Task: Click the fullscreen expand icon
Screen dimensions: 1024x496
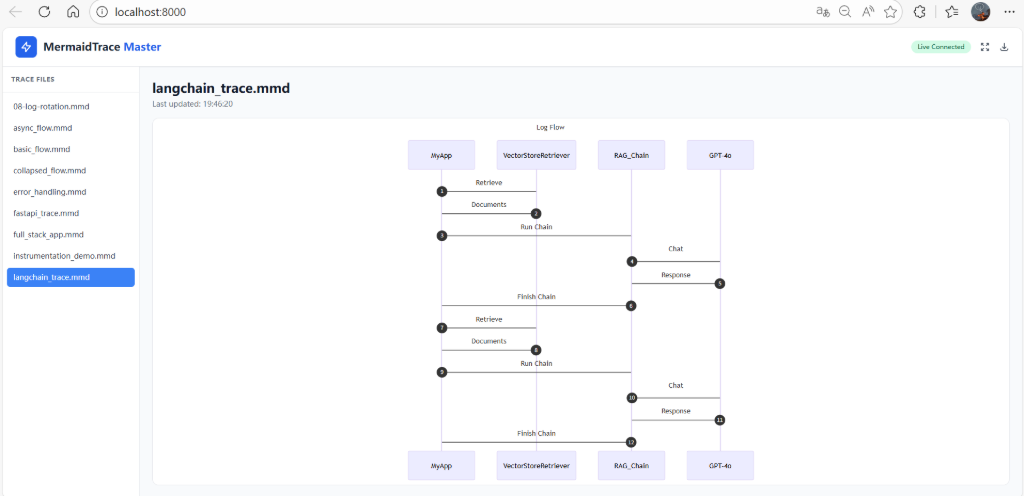Action: [985, 47]
